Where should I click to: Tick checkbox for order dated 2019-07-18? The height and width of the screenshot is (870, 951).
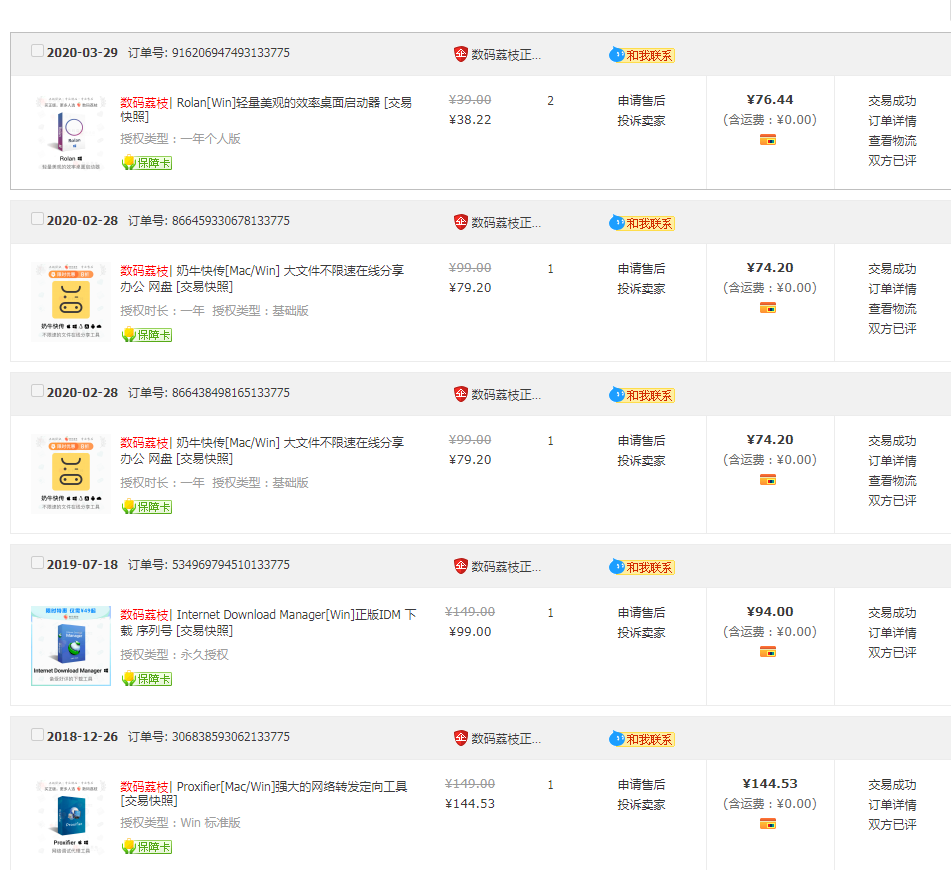[x=37, y=563]
